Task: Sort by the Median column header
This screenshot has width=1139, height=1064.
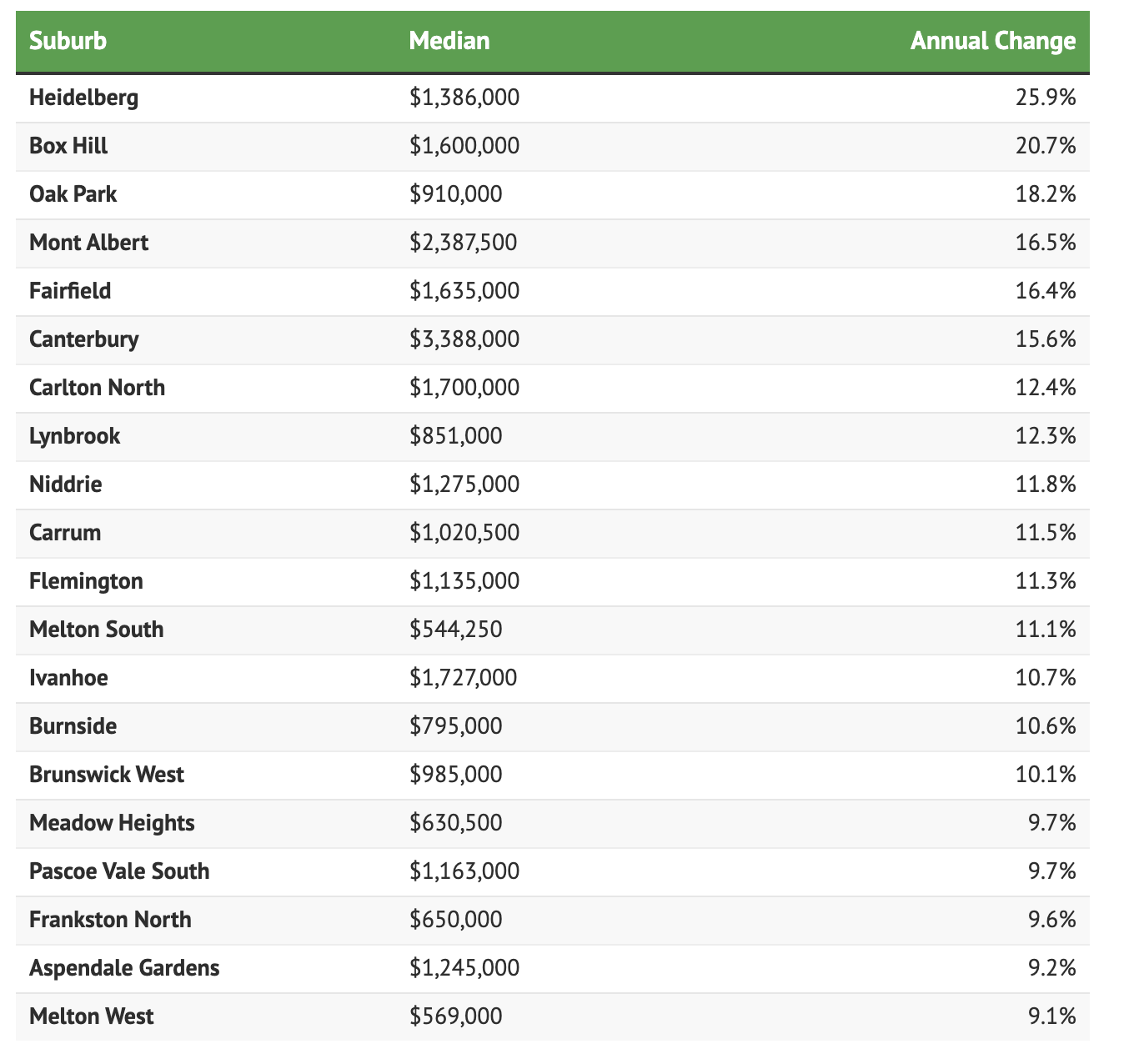Action: [449, 41]
